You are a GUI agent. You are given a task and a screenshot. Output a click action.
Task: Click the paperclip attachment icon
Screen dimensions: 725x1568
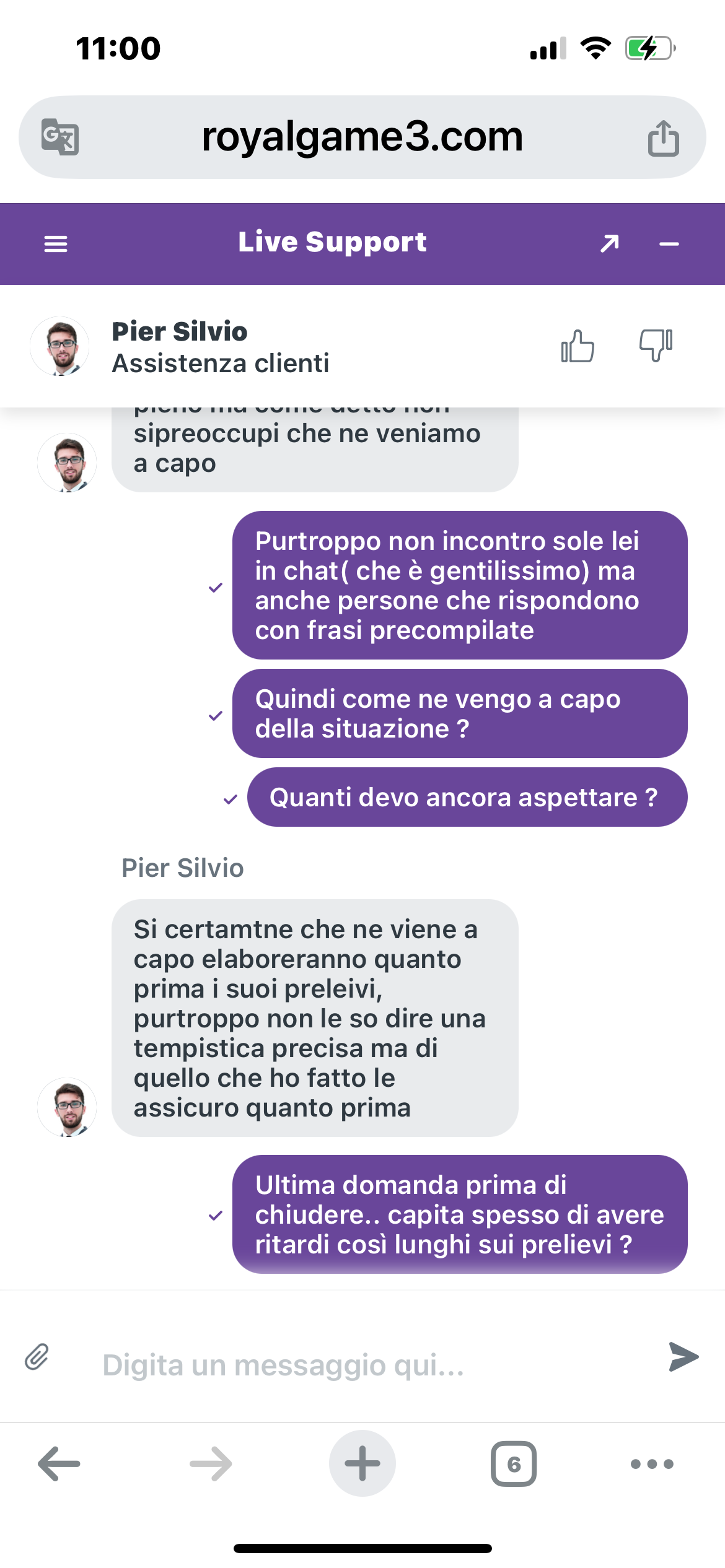click(x=37, y=1356)
